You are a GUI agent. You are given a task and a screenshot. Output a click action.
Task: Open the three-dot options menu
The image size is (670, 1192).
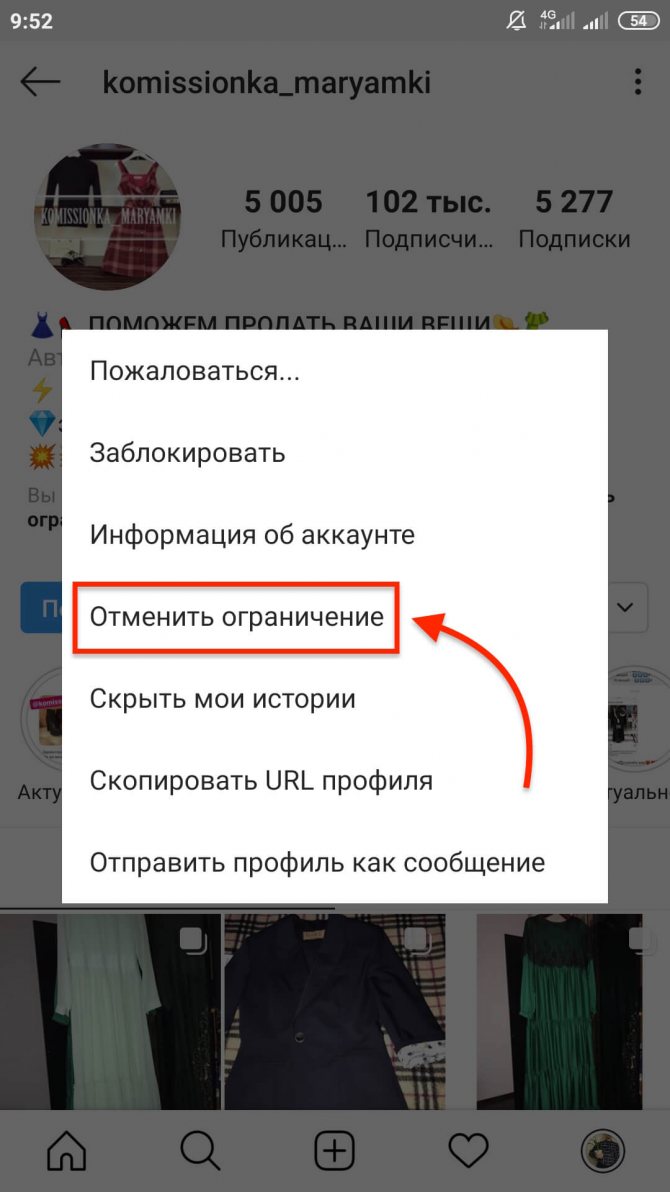637,82
